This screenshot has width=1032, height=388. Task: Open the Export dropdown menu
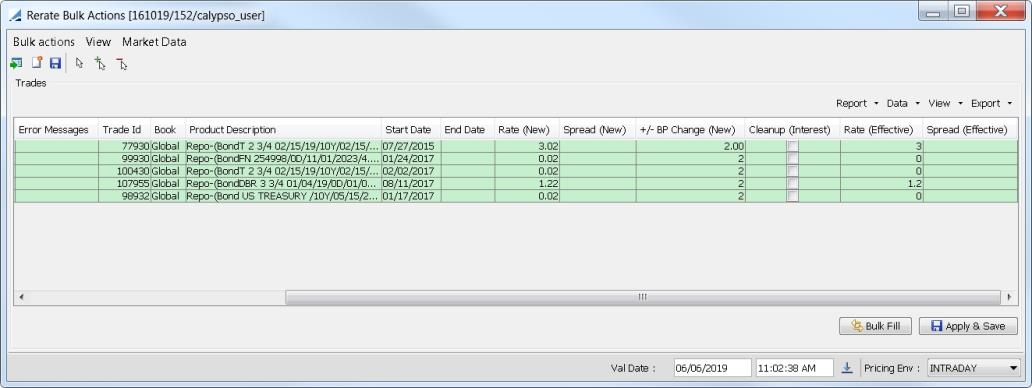991,103
